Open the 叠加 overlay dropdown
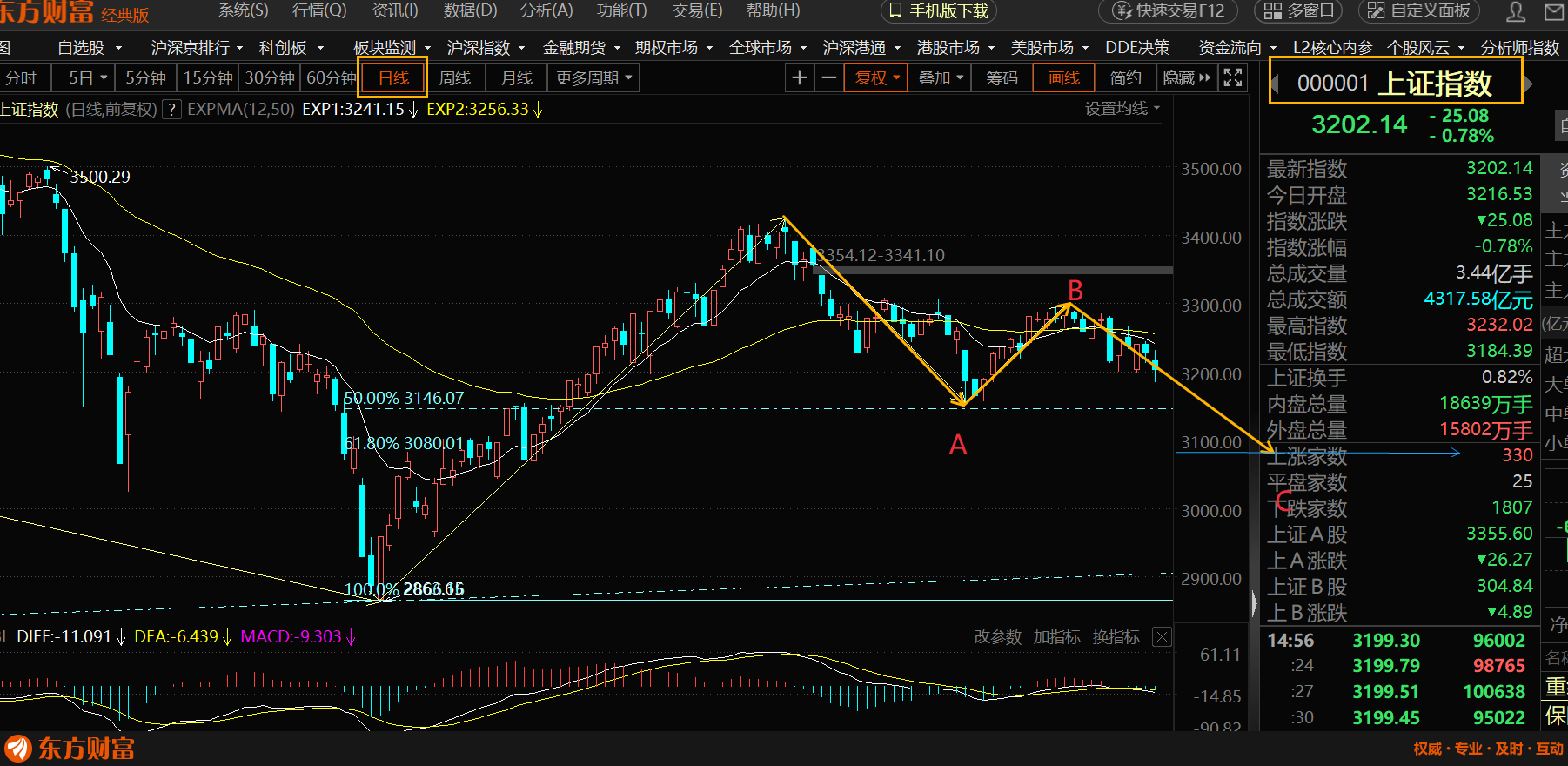 pyautogui.click(x=941, y=78)
